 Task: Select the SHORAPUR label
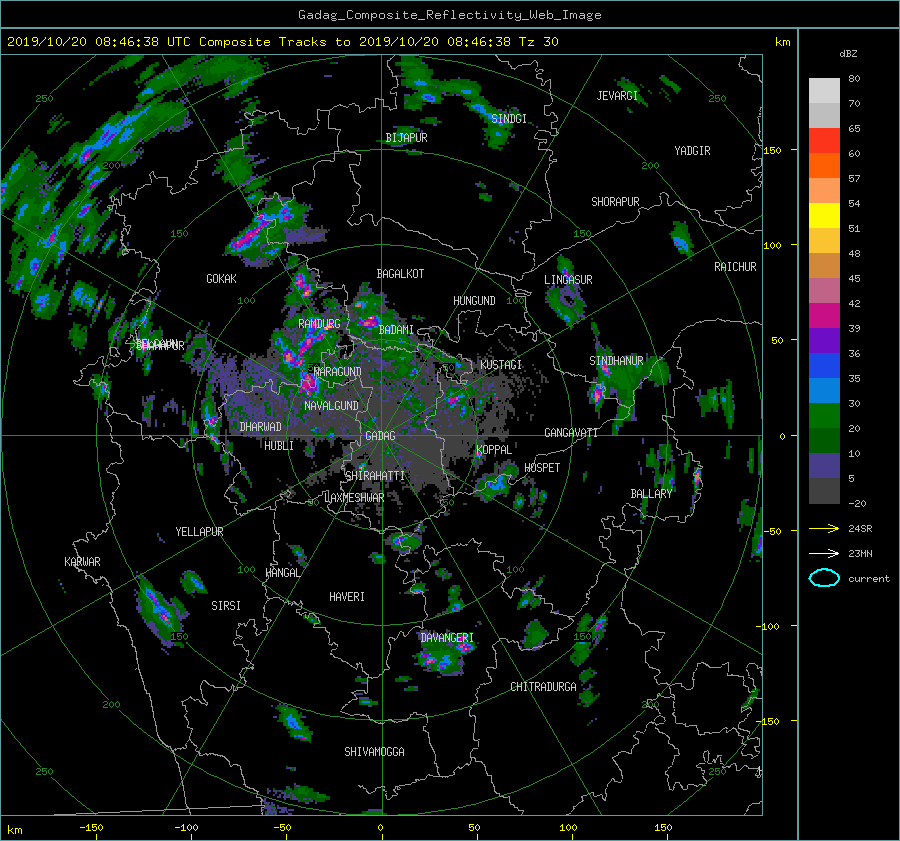click(615, 202)
